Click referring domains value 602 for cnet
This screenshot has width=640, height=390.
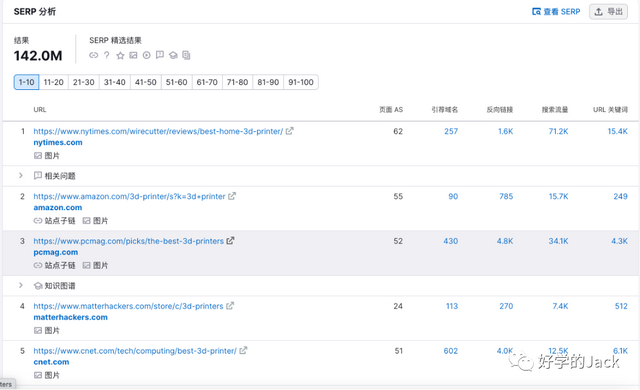click(451, 351)
